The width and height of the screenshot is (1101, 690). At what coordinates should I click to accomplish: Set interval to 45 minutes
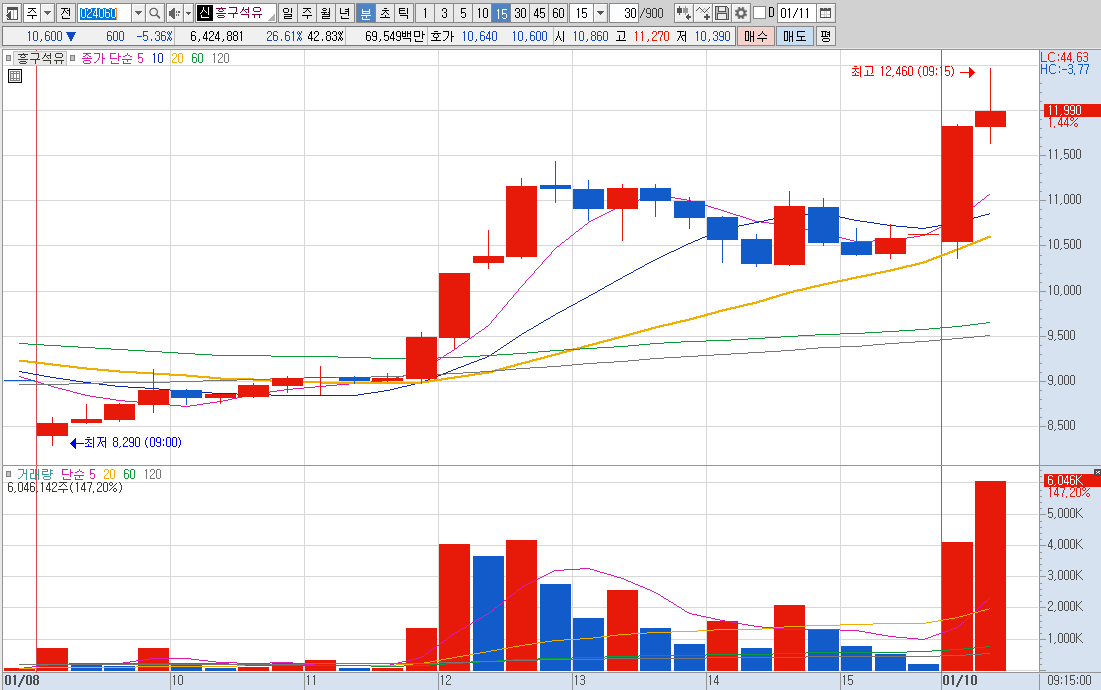(x=539, y=13)
